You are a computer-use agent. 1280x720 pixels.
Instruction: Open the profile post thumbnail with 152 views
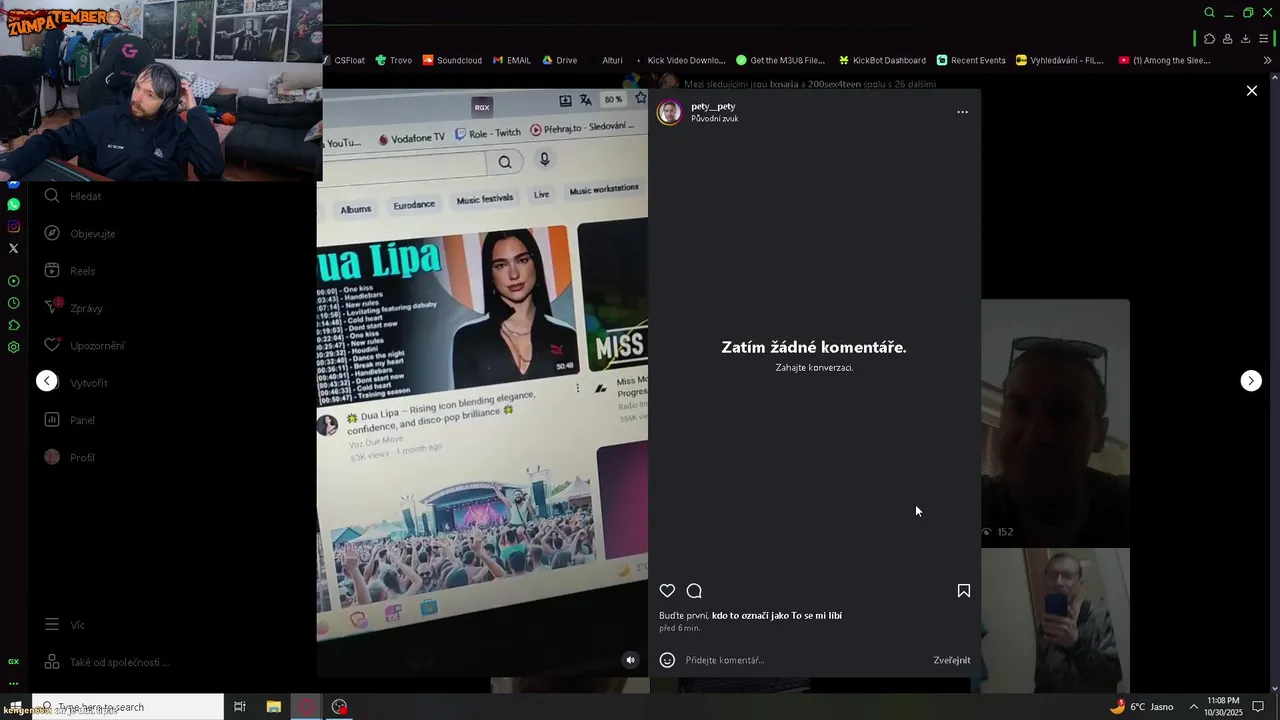click(1055, 422)
